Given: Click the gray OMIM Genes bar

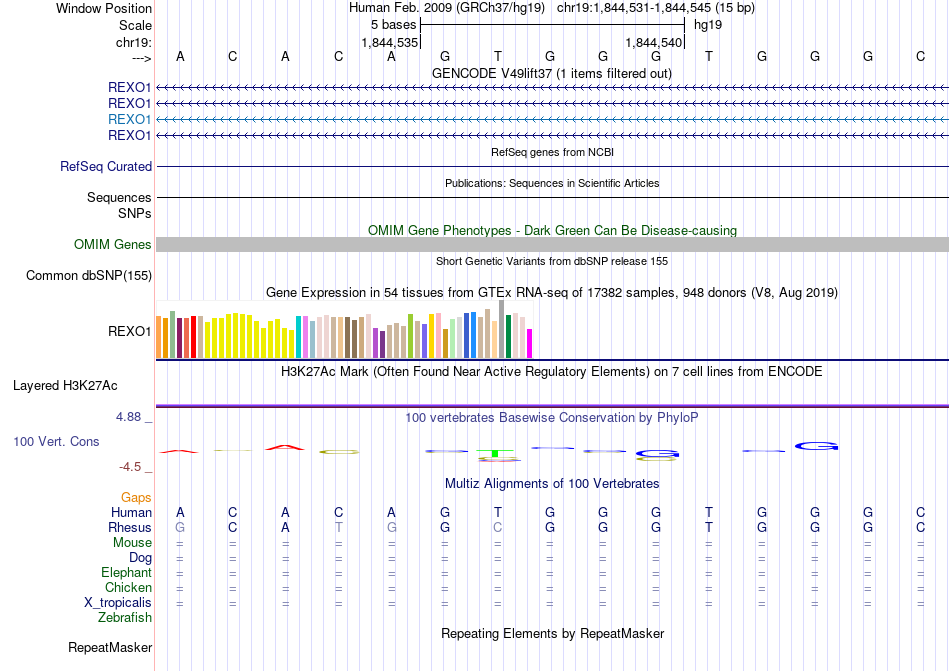Looking at the screenshot, I should pyautogui.click(x=552, y=244).
